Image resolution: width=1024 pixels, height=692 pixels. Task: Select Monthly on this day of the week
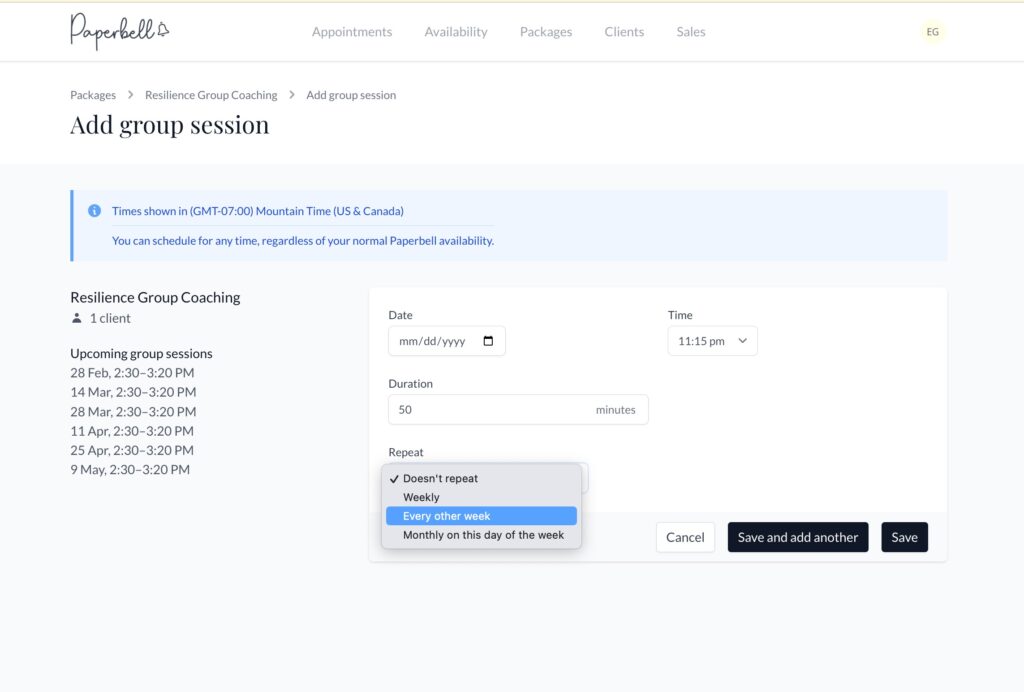click(x=483, y=535)
